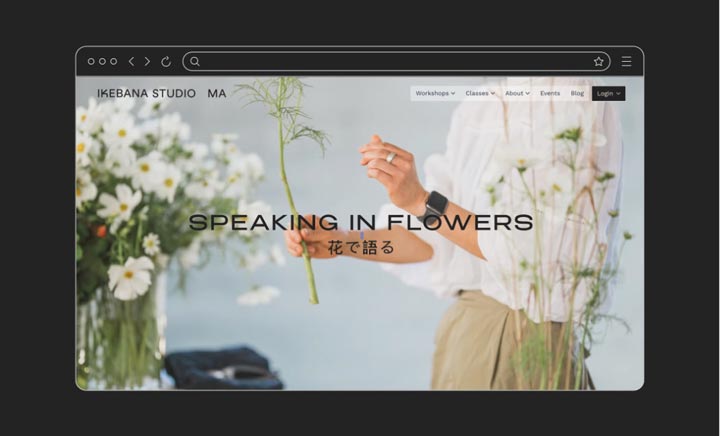Click the first window control circle
Screen dimensions: 720x436
point(91,61)
